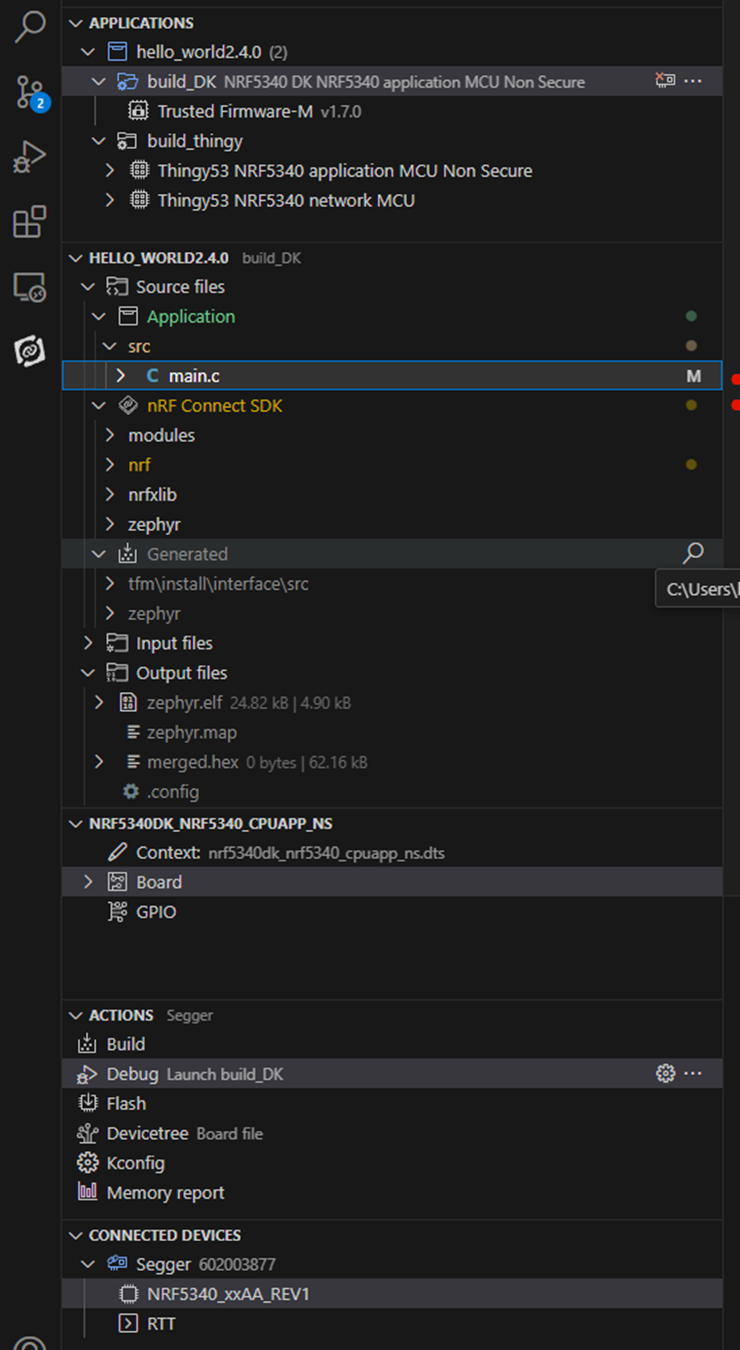
Task: Open nRF Connect view icon
Action: (30, 351)
